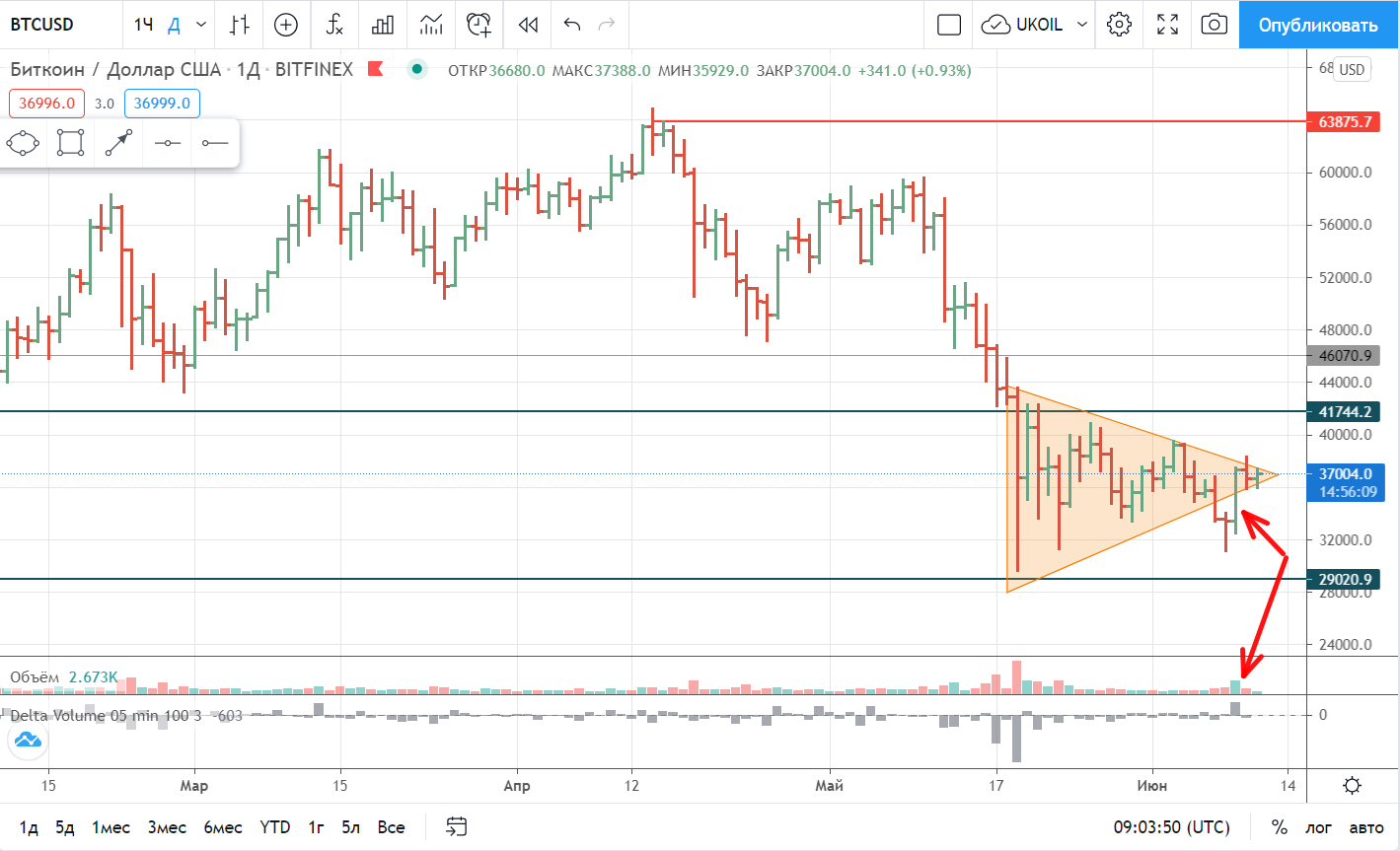Click the blue cloud icon bottom left
This screenshot has width=1400, height=851.
(28, 739)
